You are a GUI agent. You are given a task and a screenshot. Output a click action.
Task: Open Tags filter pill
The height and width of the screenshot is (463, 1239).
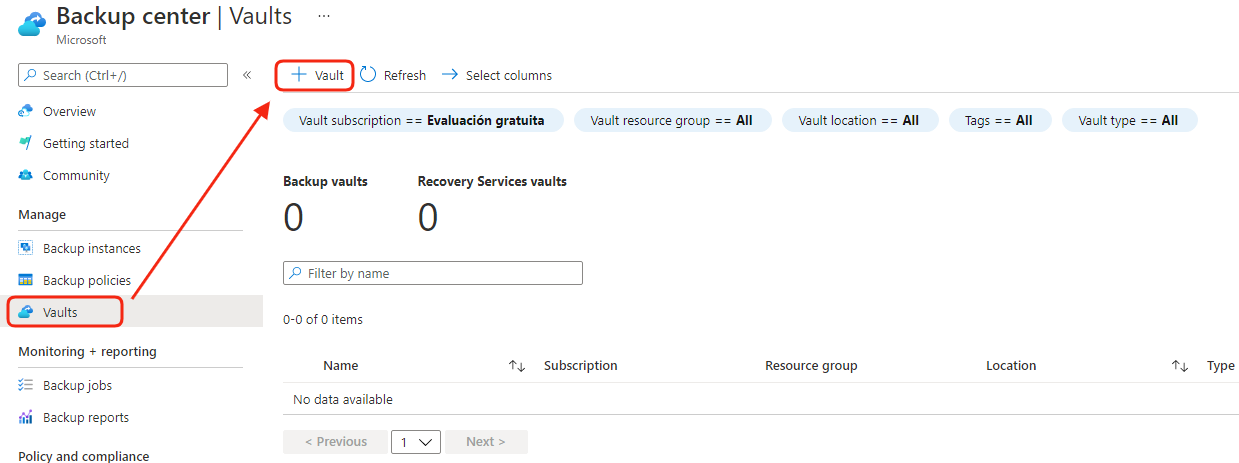[x=999, y=120]
